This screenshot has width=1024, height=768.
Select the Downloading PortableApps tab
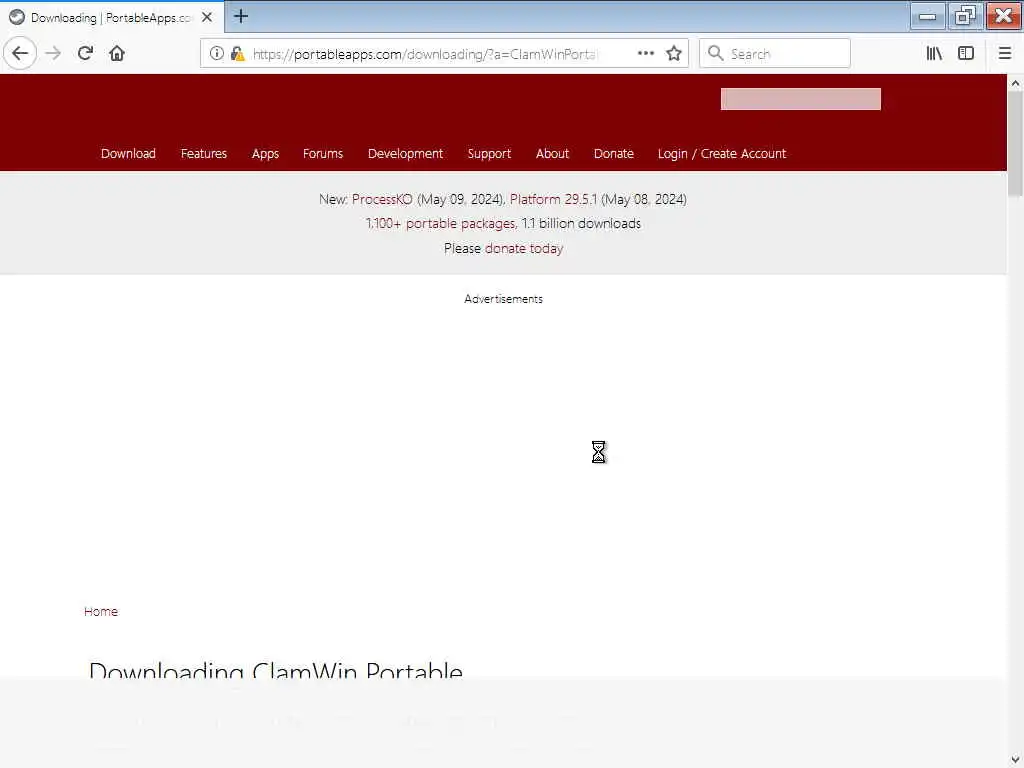tap(112, 17)
